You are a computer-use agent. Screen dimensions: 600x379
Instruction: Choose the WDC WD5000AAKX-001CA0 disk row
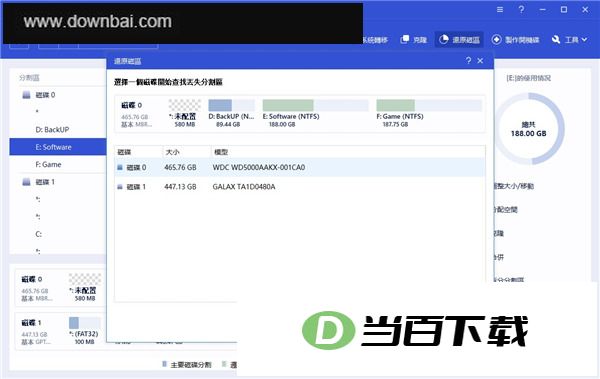(300, 167)
